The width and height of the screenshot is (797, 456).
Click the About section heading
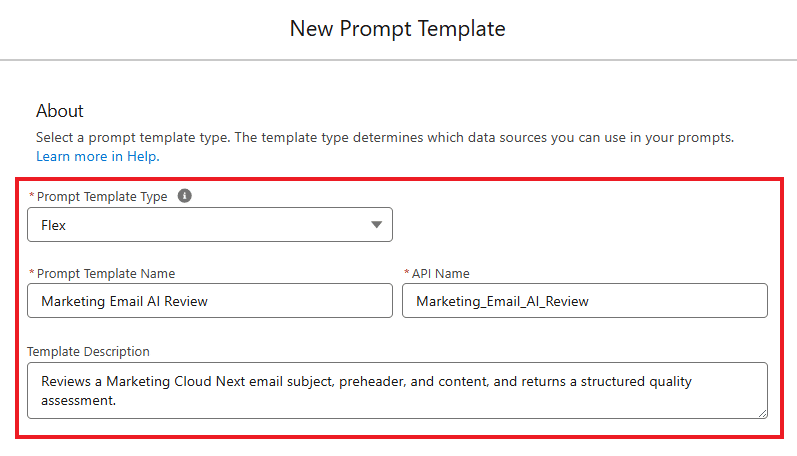pyautogui.click(x=59, y=111)
